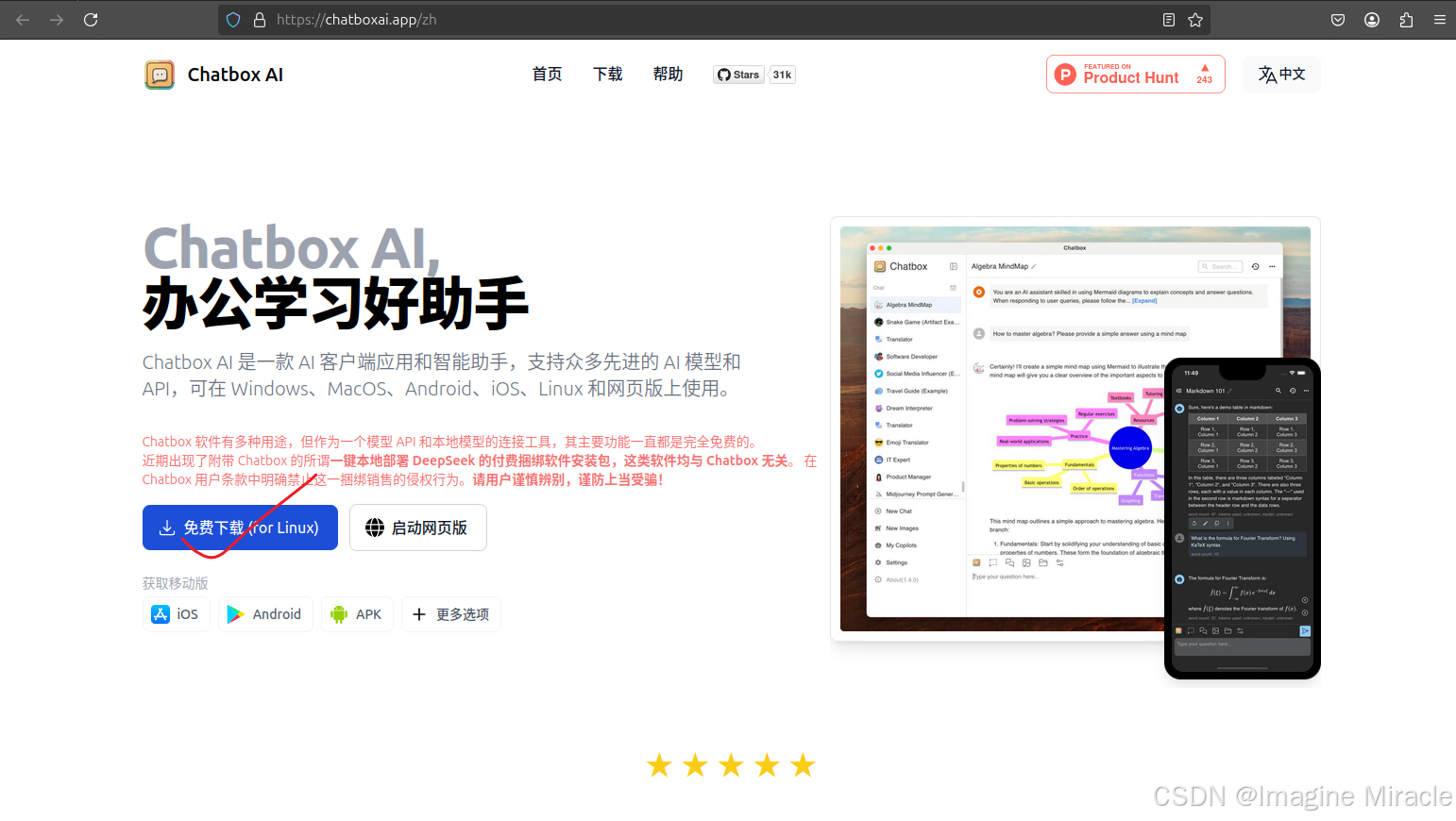Open the Firefox account icon

click(x=1372, y=20)
